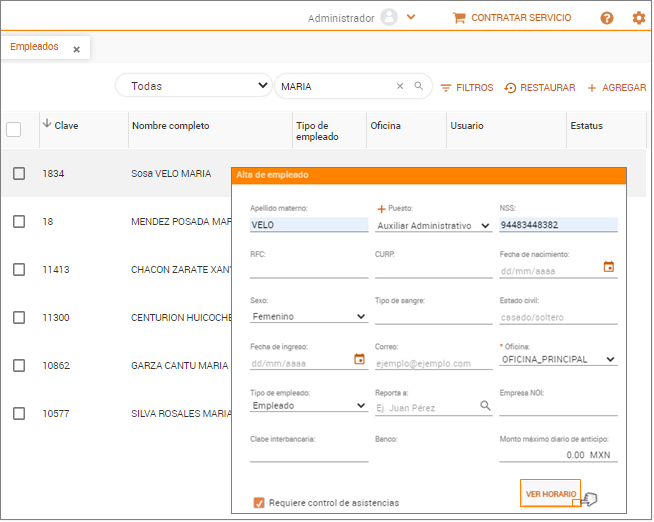Click the VER HORARIO button
Image resolution: width=654 pixels, height=522 pixels.
pos(550,494)
